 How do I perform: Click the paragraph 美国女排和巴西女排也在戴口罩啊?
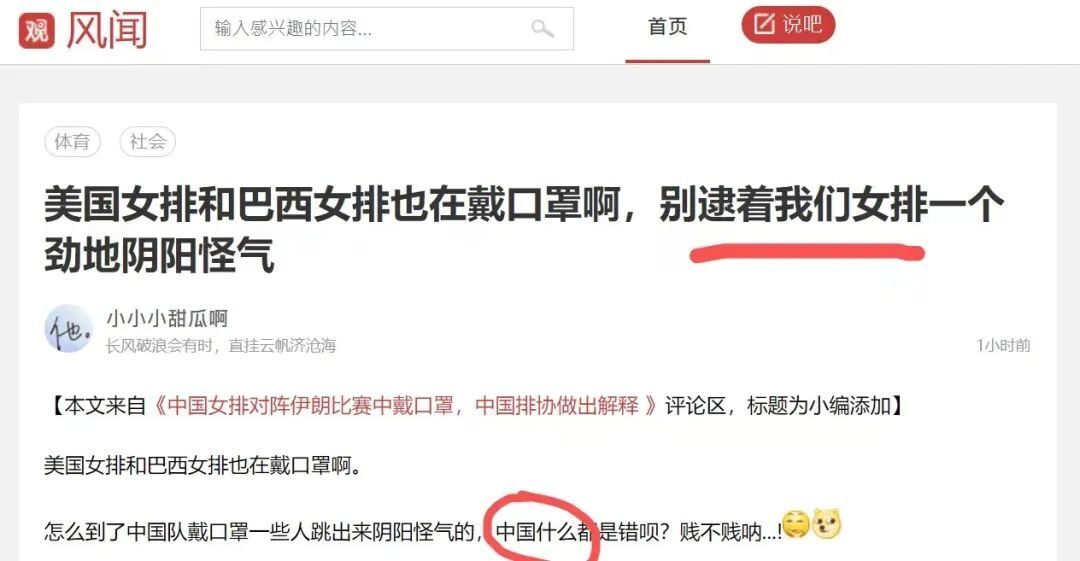[202, 466]
